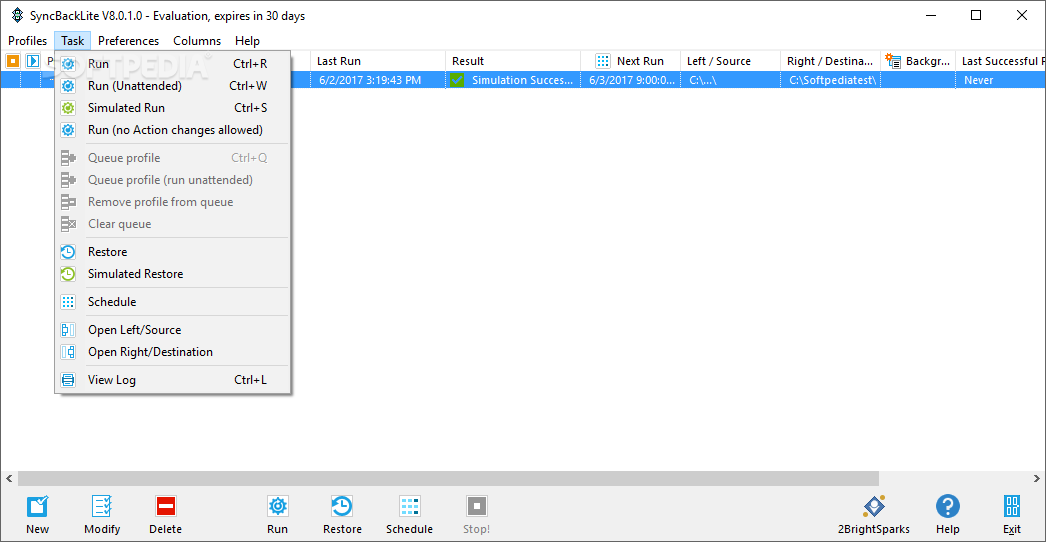The image size is (1046, 542).
Task: Select Open Right/Destination menu entry
Action: (173, 352)
